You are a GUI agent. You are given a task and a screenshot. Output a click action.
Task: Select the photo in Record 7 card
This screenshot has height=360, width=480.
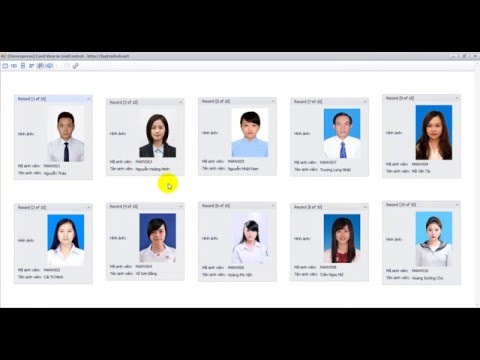[x=342, y=134]
